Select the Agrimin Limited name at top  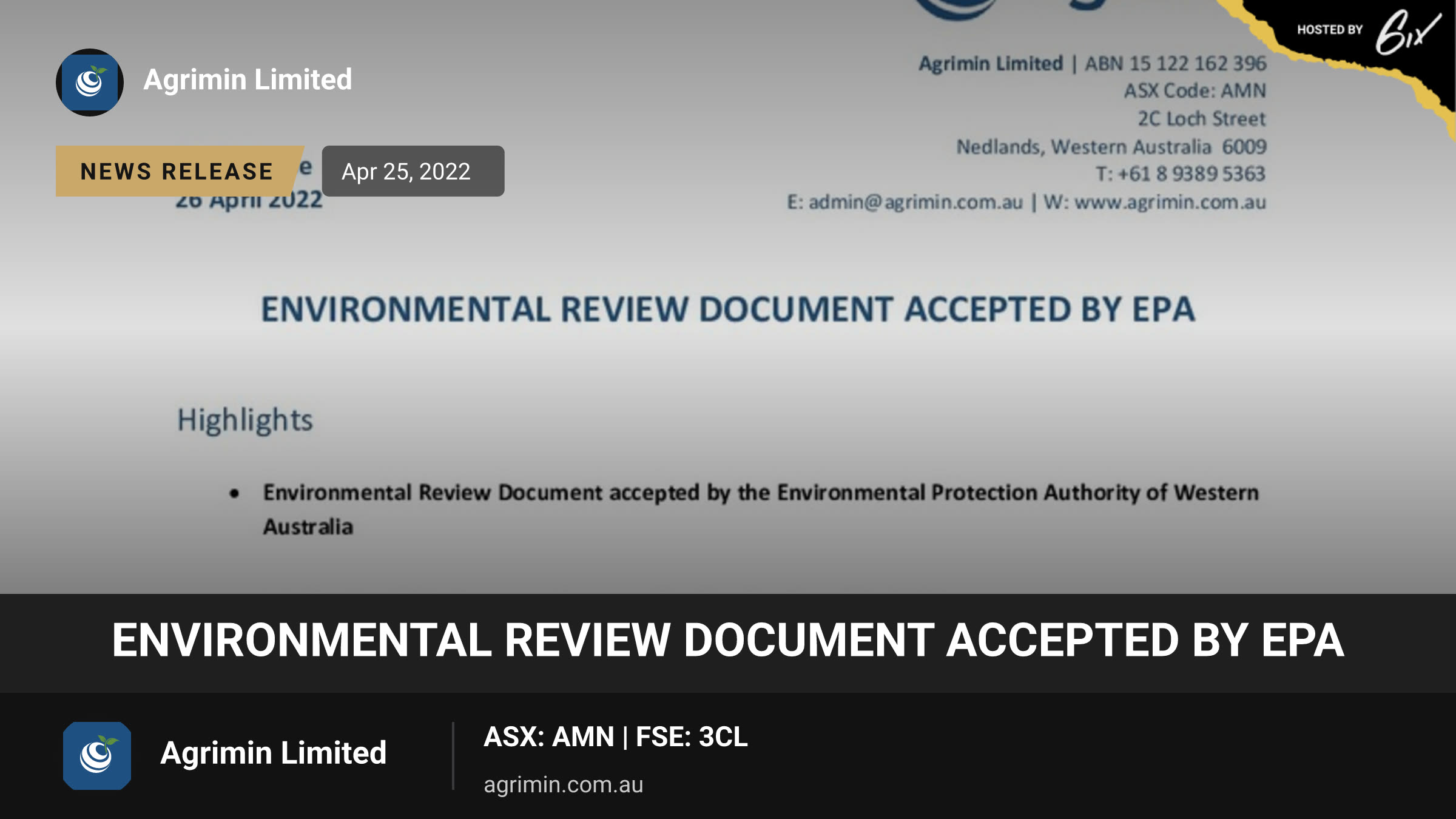click(248, 79)
